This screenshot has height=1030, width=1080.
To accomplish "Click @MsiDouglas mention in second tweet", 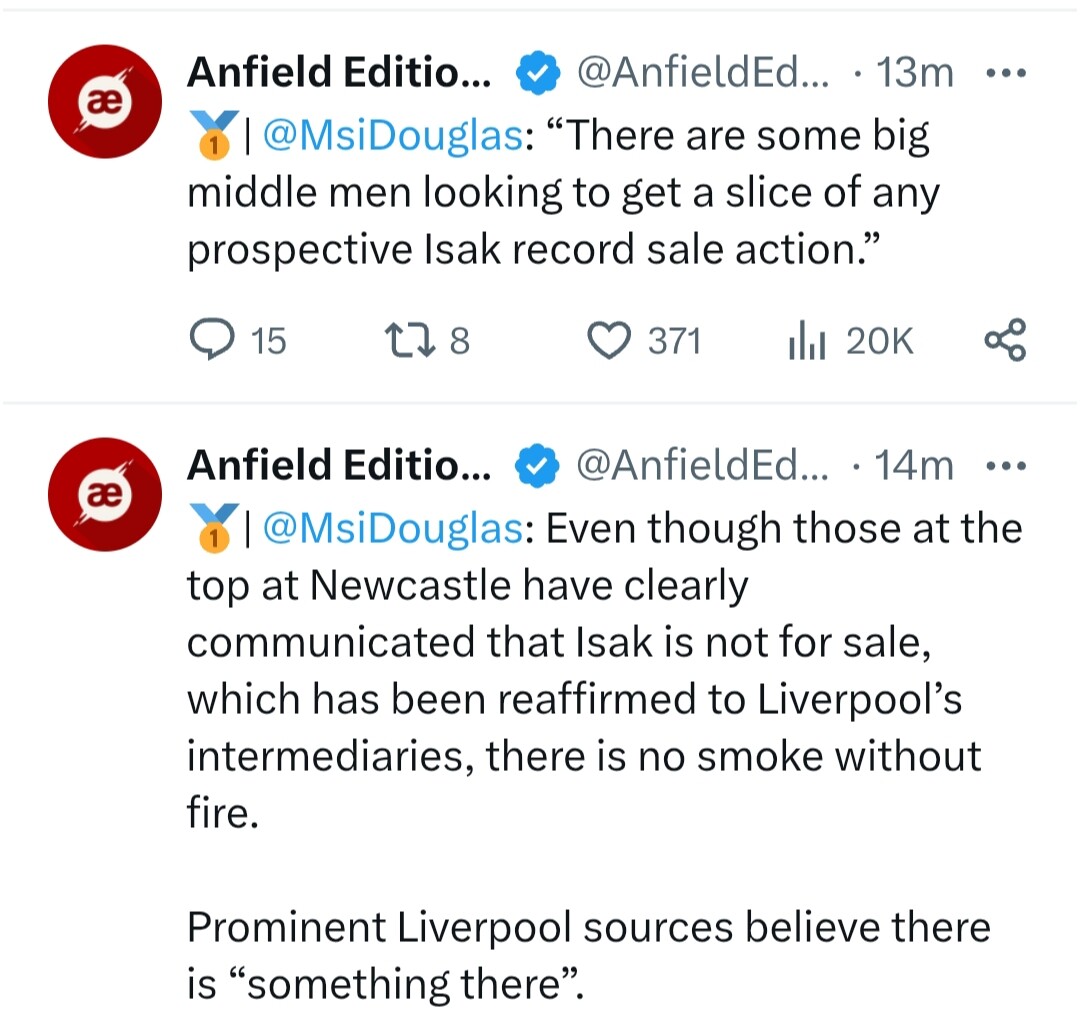I will coord(390,528).
